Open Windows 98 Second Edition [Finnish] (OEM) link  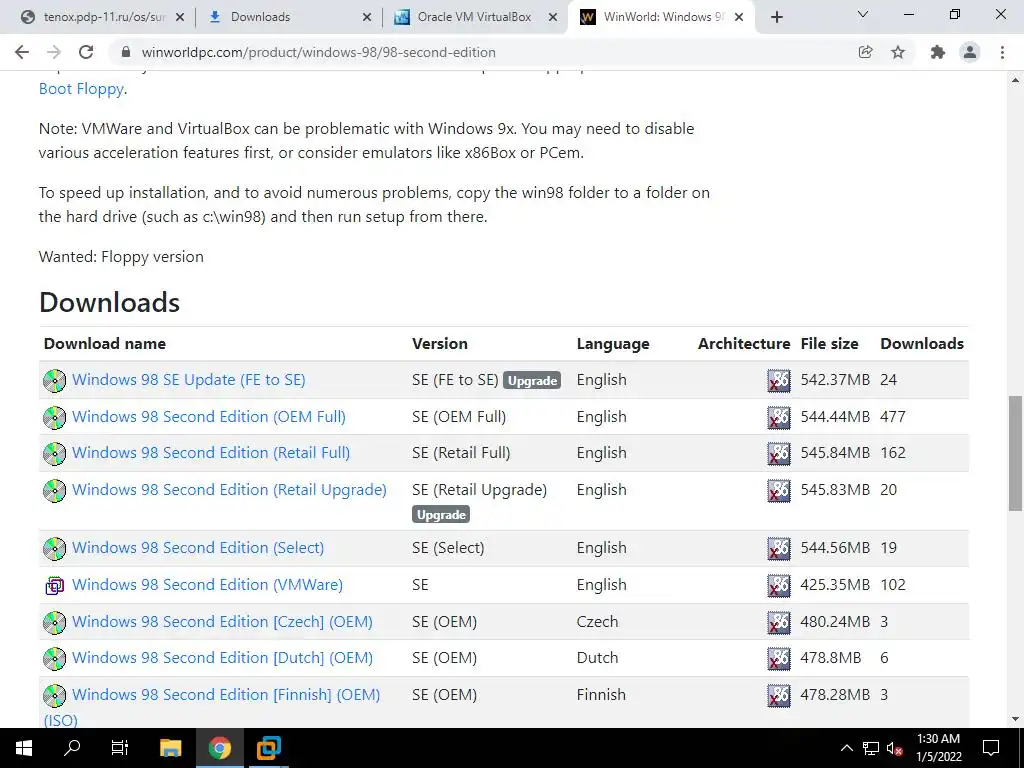click(226, 695)
